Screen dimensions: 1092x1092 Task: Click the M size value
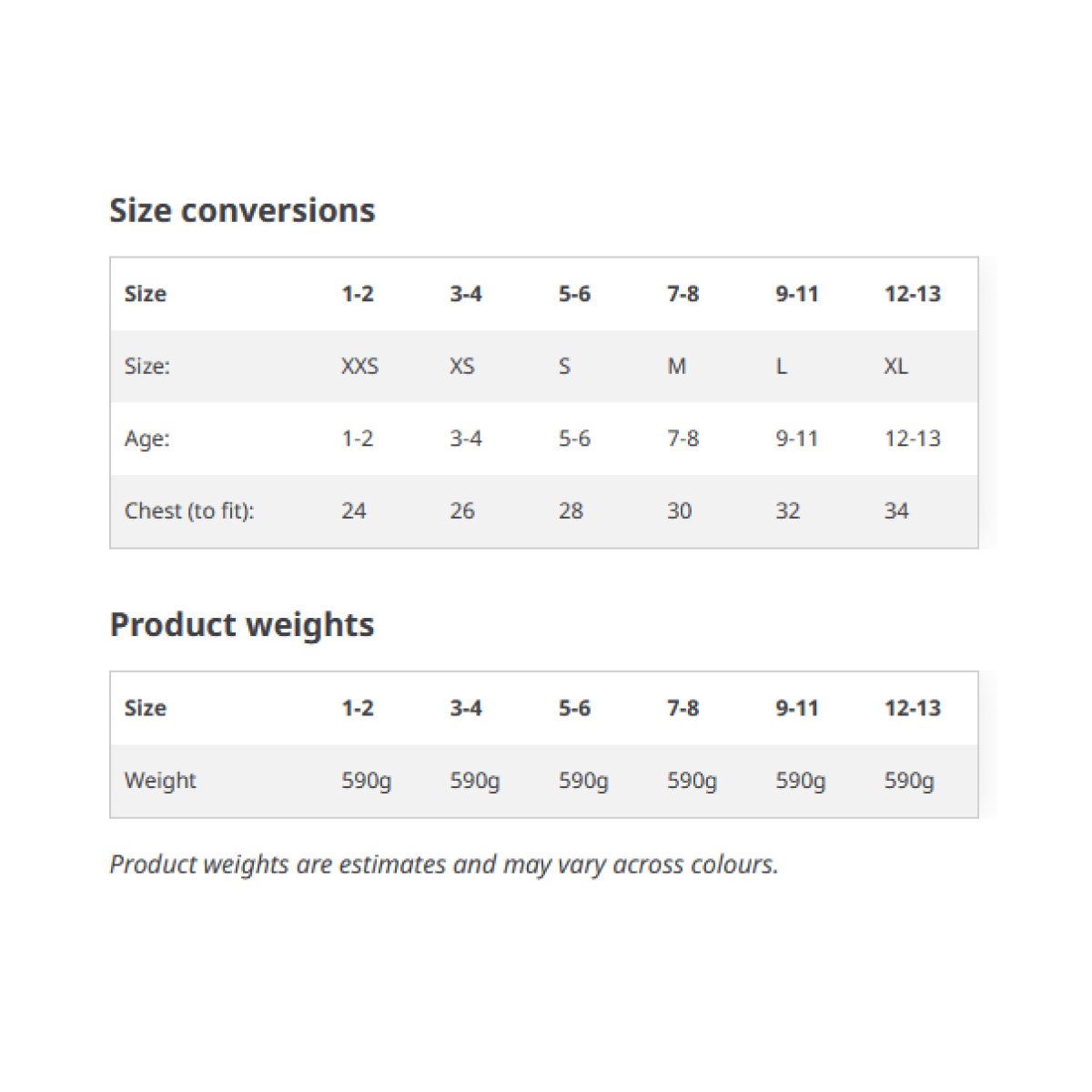coord(676,366)
